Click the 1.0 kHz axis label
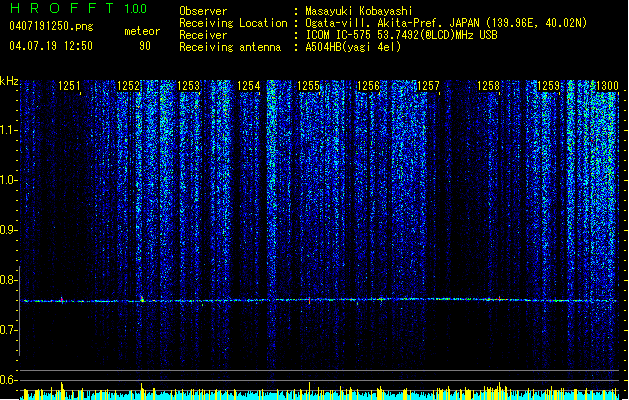629x400 pixels. pyautogui.click(x=9, y=180)
